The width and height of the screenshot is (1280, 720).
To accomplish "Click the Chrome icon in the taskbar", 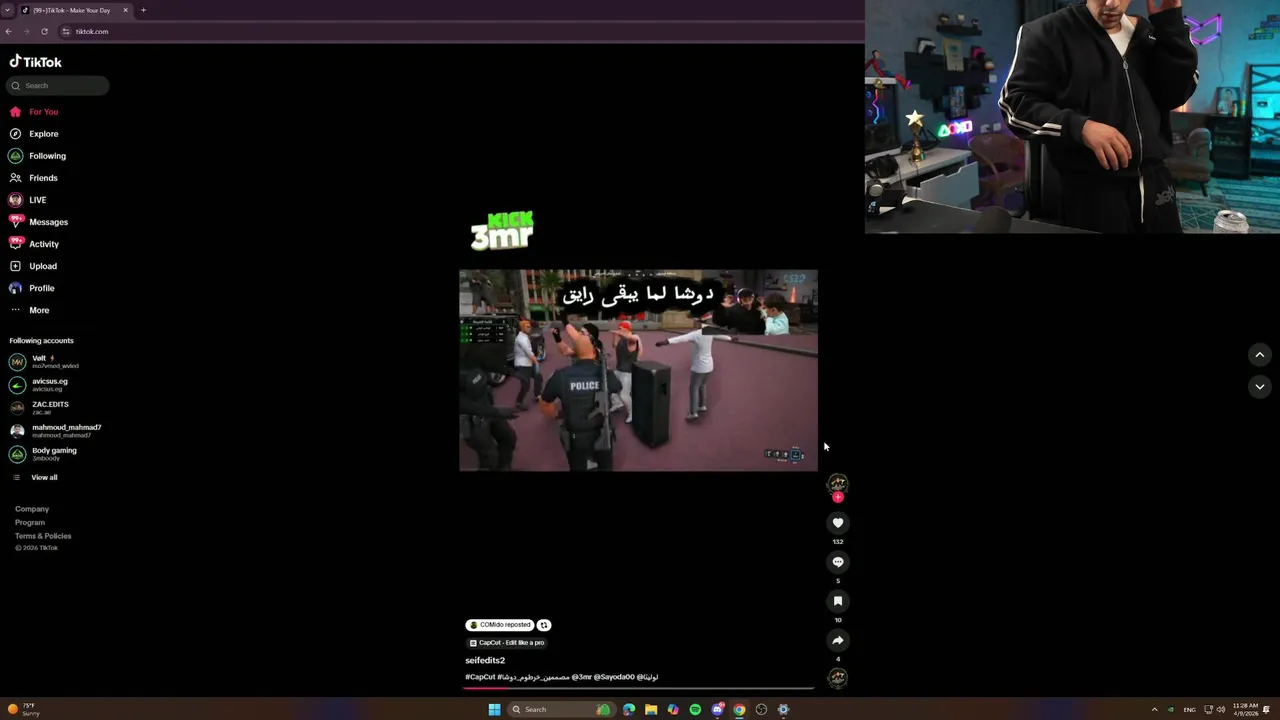I will pos(739,710).
